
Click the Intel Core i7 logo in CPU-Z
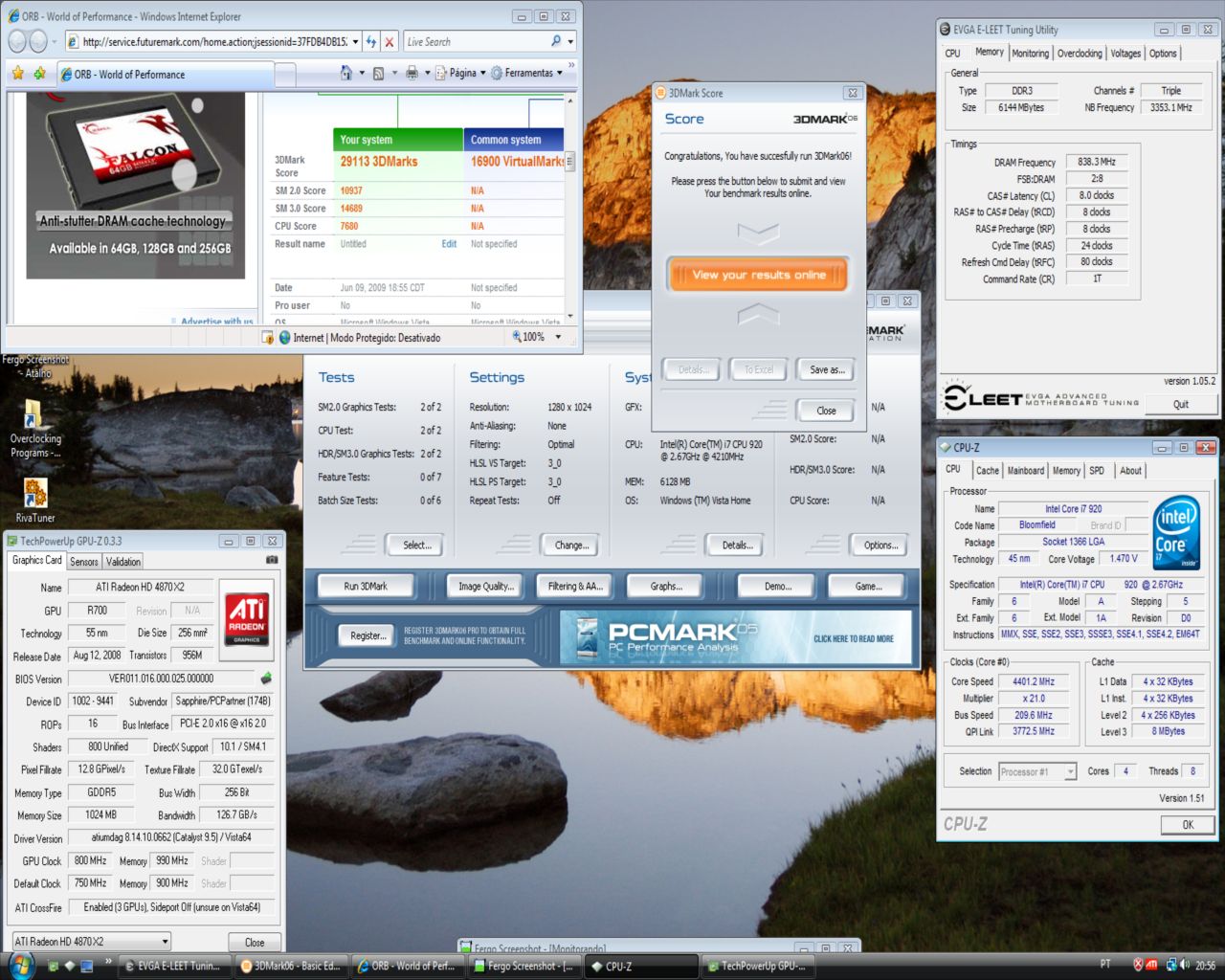click(1176, 533)
